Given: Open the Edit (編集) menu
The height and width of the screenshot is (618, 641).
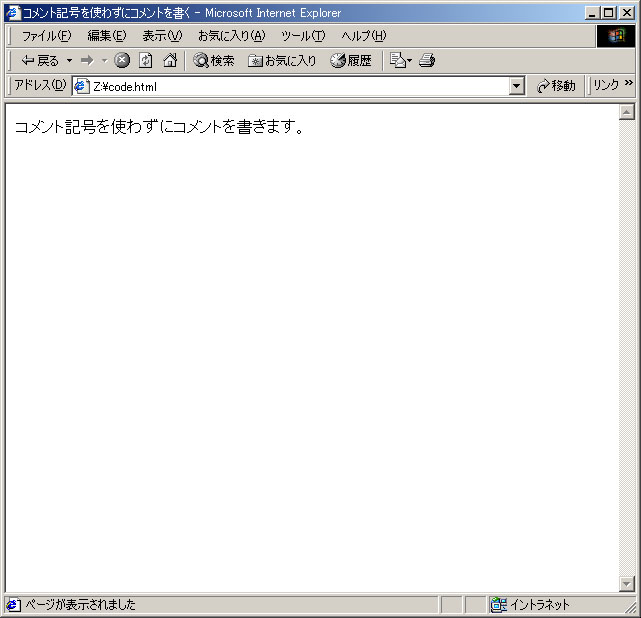Looking at the screenshot, I should [107, 36].
